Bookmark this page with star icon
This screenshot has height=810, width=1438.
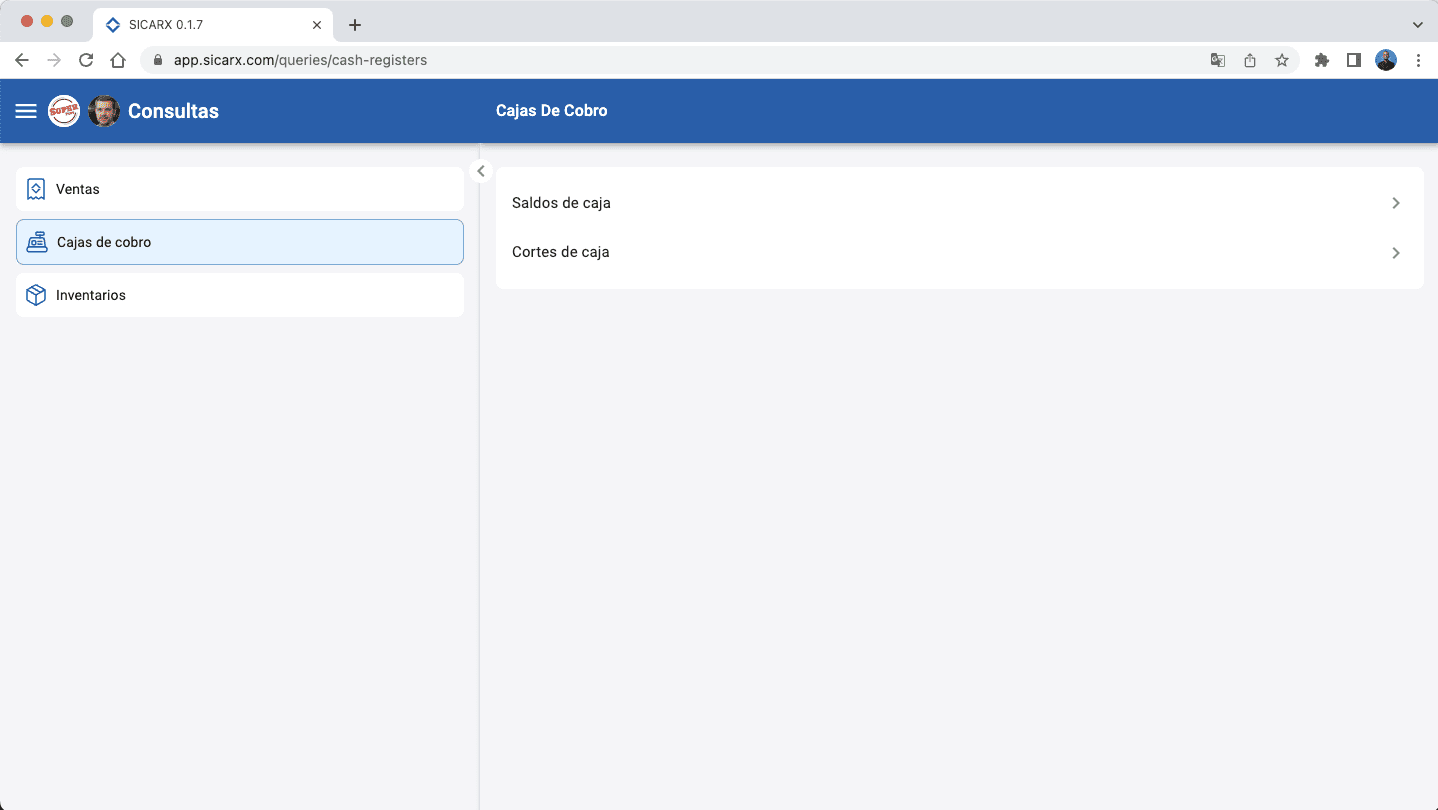1281,60
